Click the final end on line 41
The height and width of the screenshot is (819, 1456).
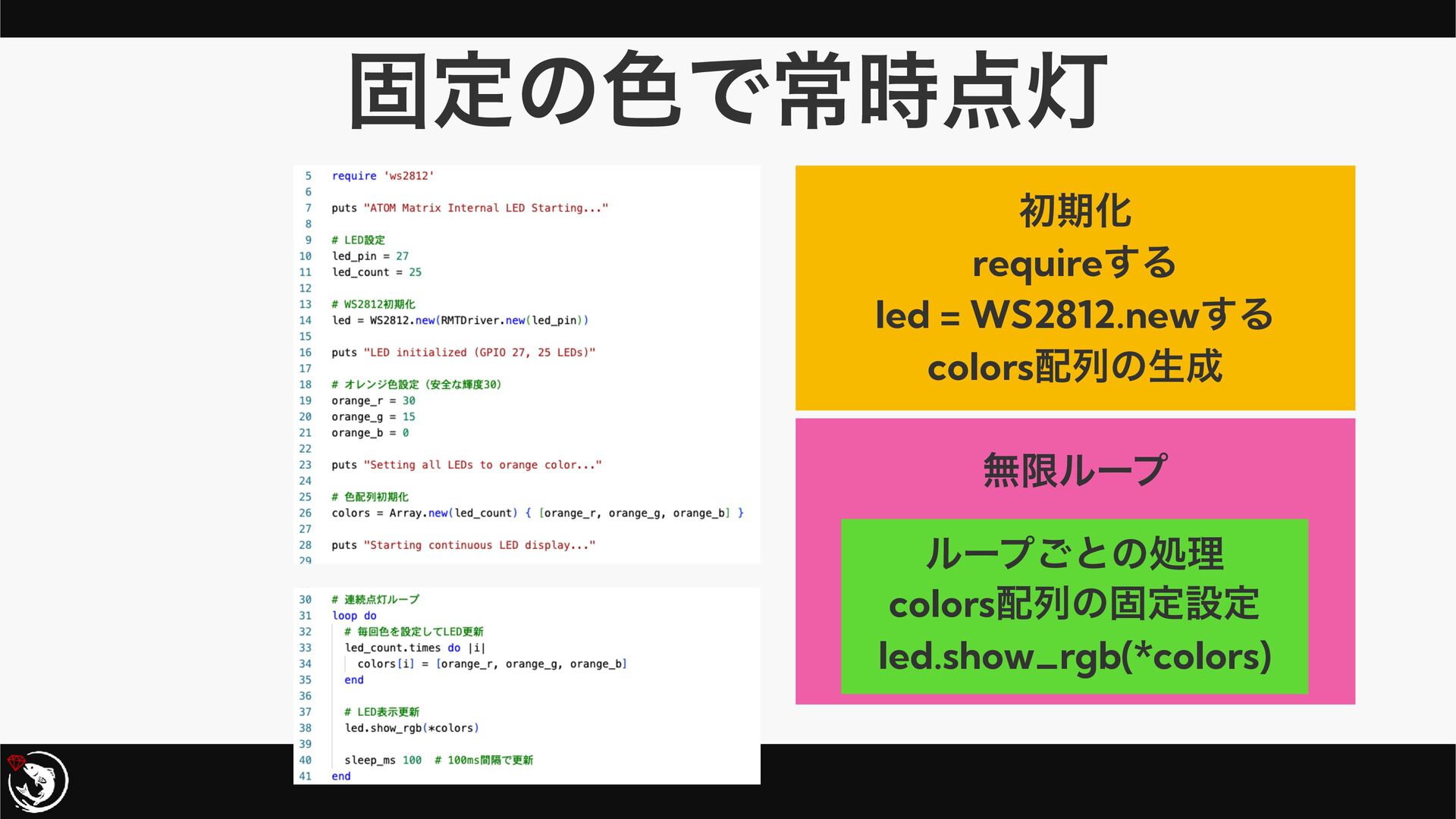click(341, 777)
